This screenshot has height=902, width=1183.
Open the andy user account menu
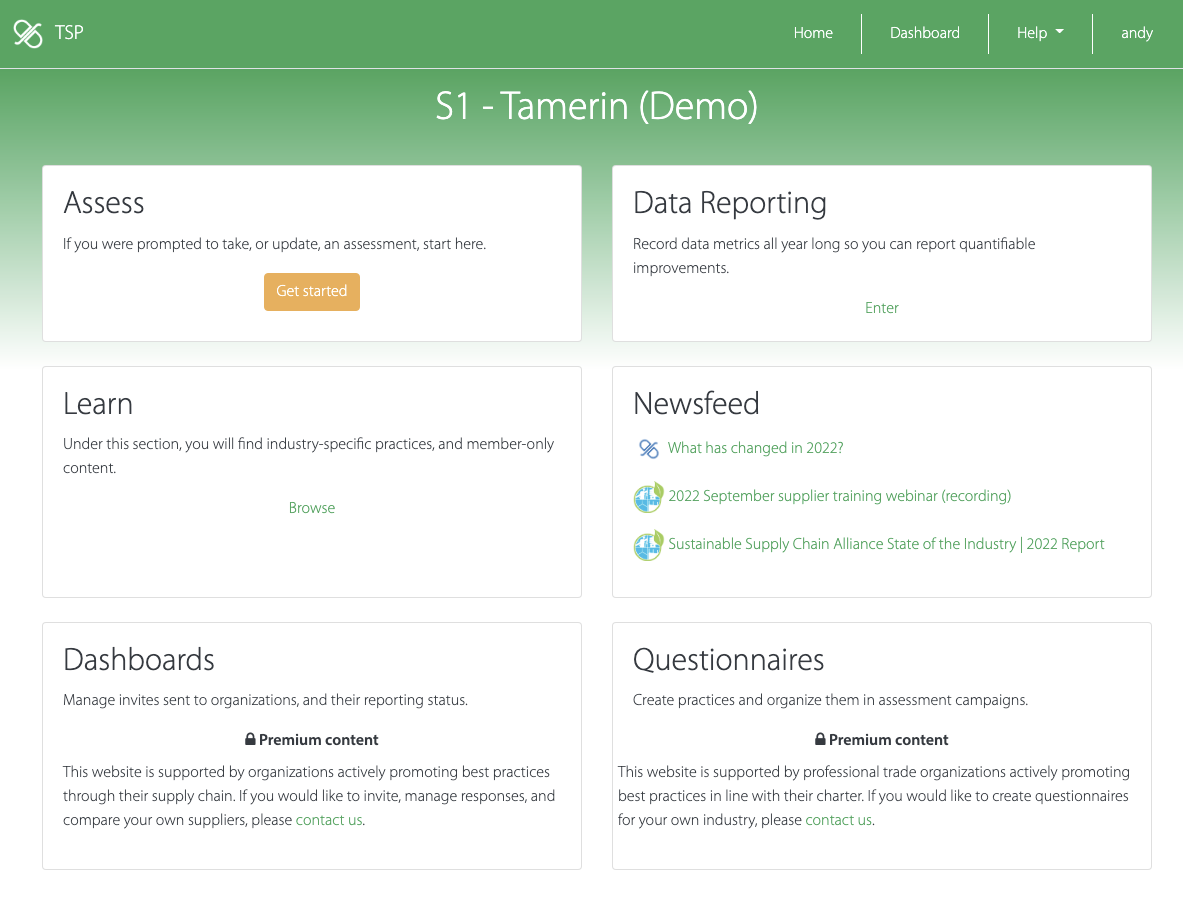coord(1136,33)
